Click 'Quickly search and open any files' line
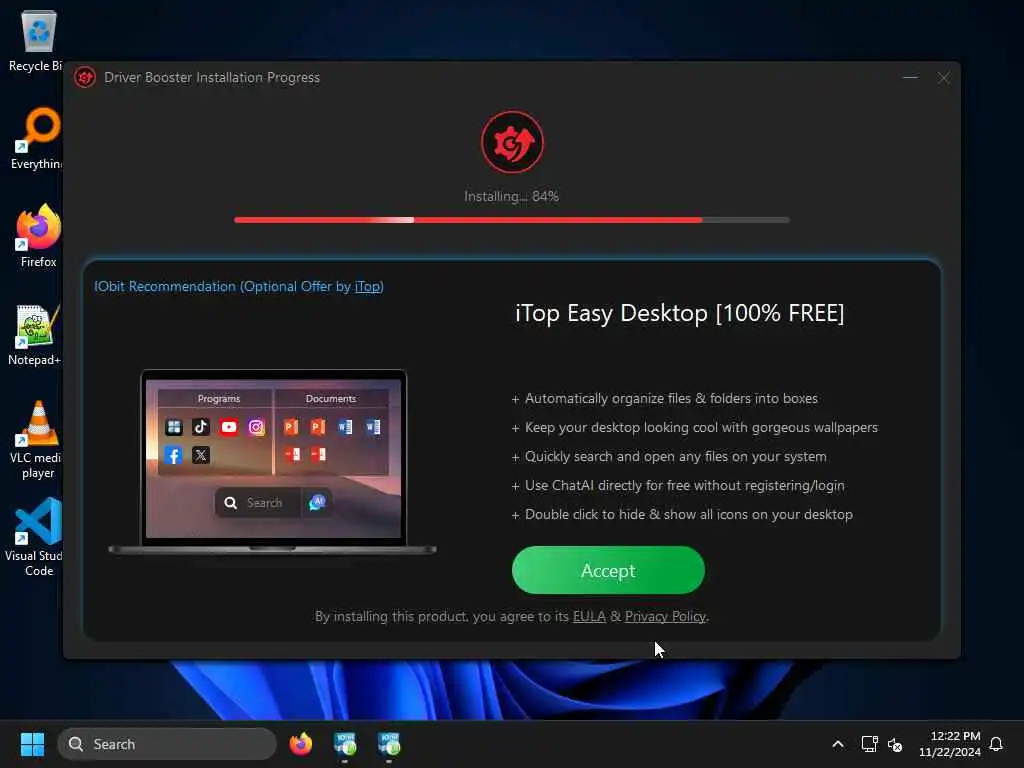This screenshot has width=1024, height=768. pos(676,456)
